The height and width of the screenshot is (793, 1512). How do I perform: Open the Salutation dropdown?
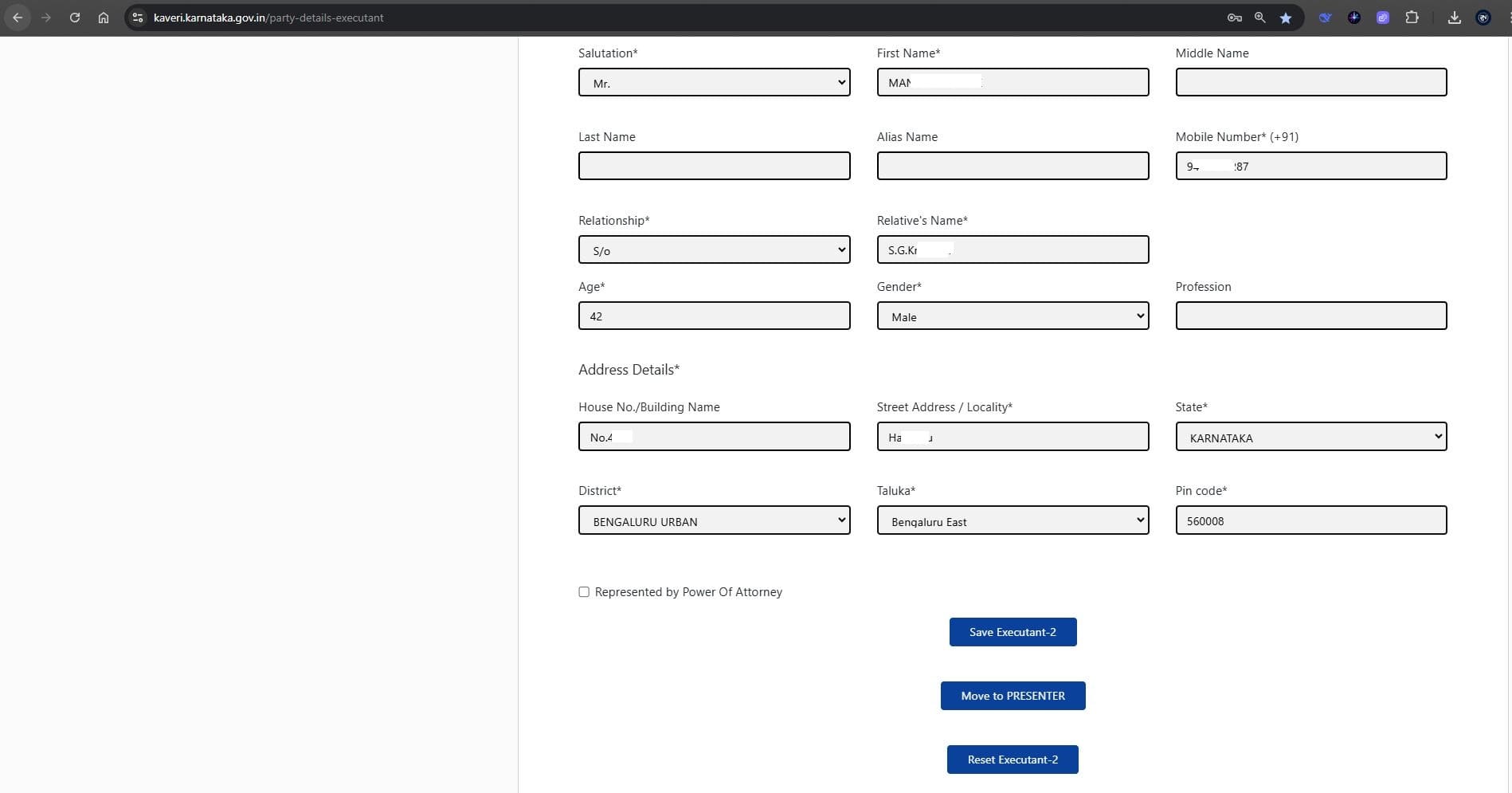[x=714, y=83]
